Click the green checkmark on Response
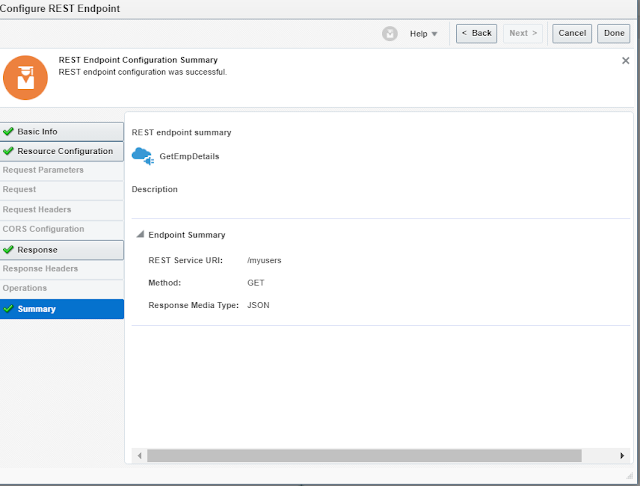The width and height of the screenshot is (640, 486). click(x=8, y=249)
